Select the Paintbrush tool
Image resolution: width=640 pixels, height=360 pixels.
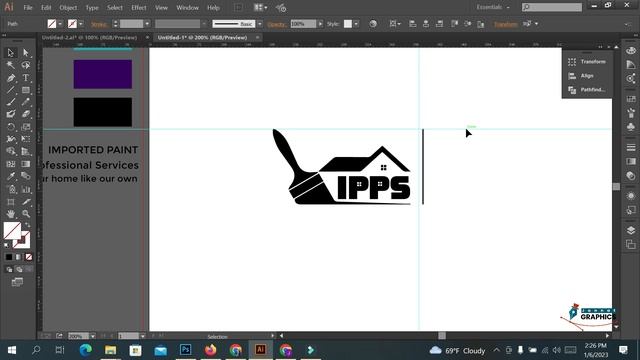(11, 102)
